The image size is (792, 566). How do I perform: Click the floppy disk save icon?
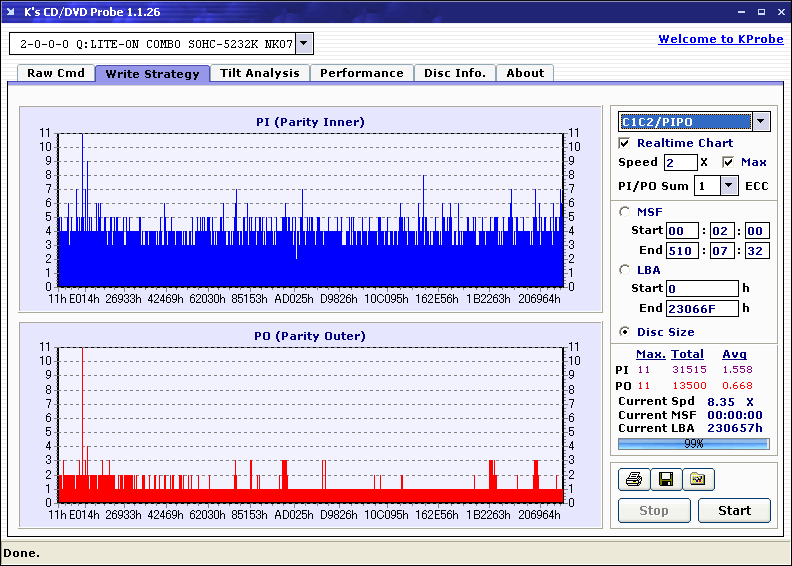665,480
